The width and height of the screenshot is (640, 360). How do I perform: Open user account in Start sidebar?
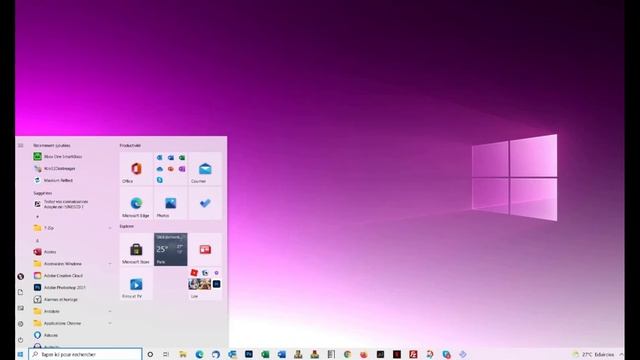(21, 276)
